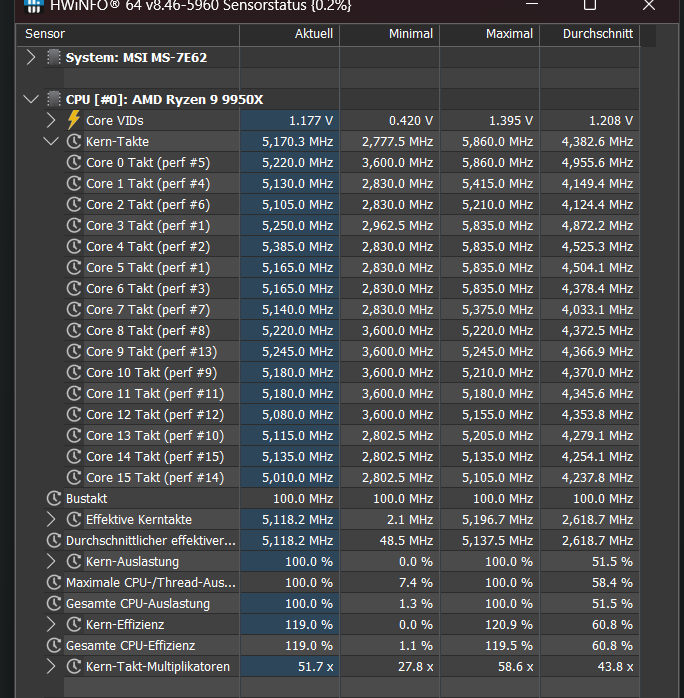The width and height of the screenshot is (684, 698).
Task: Click the clock icon of Core 11 Takt
Action: coord(73,394)
